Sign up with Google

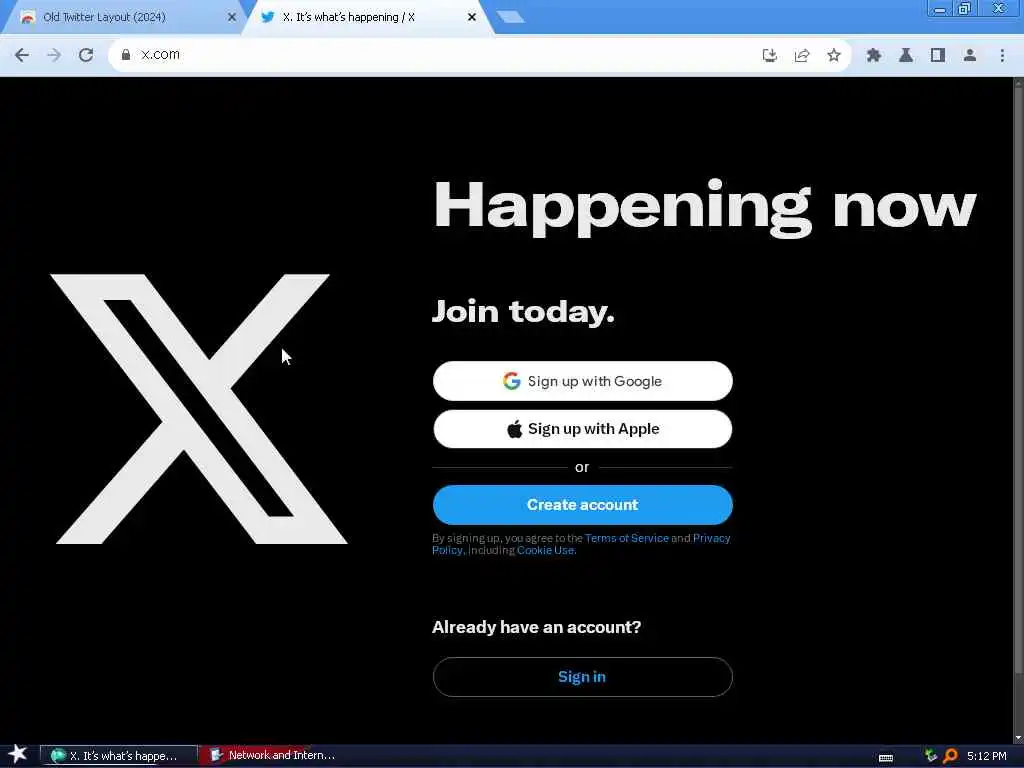pyautogui.click(x=583, y=381)
